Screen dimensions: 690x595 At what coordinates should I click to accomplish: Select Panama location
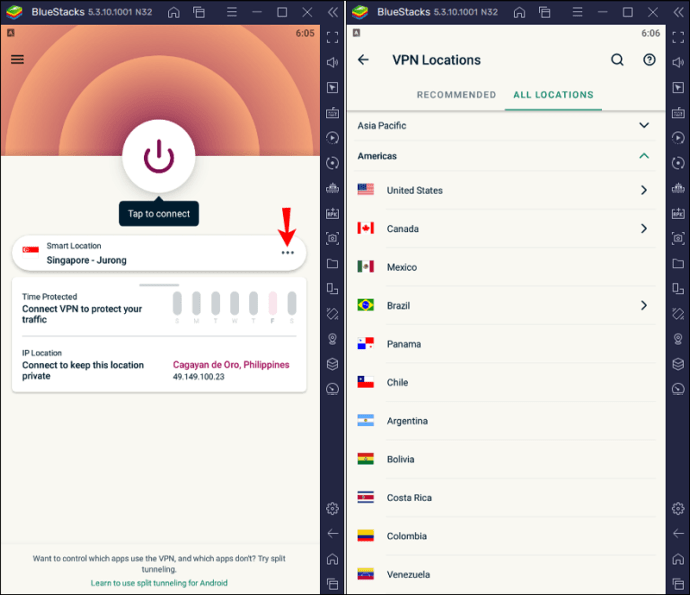point(504,344)
